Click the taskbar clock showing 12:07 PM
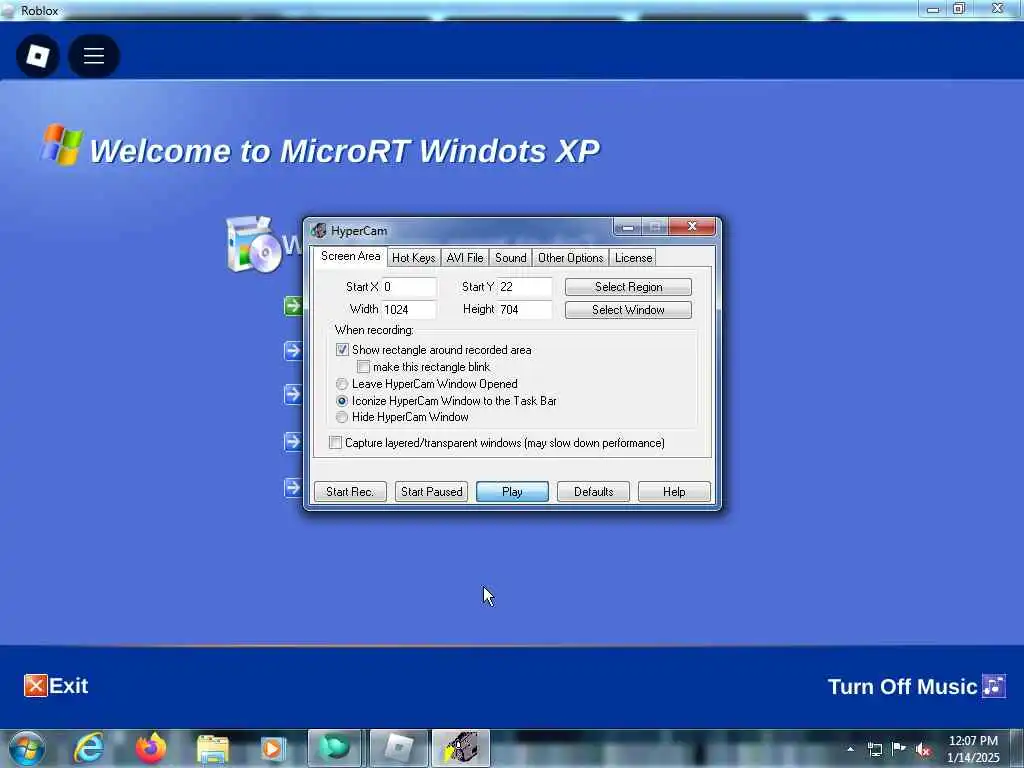This screenshot has height=768, width=1024. (x=973, y=749)
